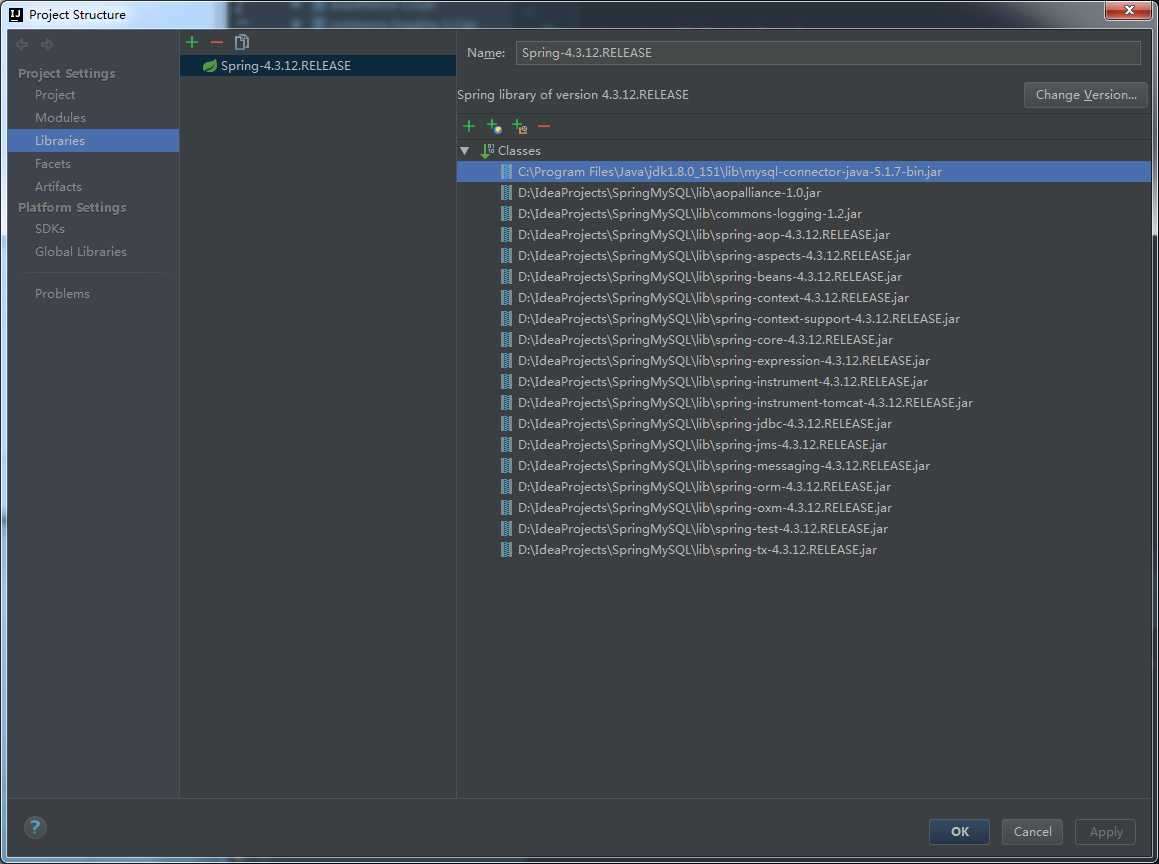The image size is (1159, 864).
Task: Click the jar icon for mysql-connector-java-5.1.7-bin.jar
Action: [x=506, y=171]
